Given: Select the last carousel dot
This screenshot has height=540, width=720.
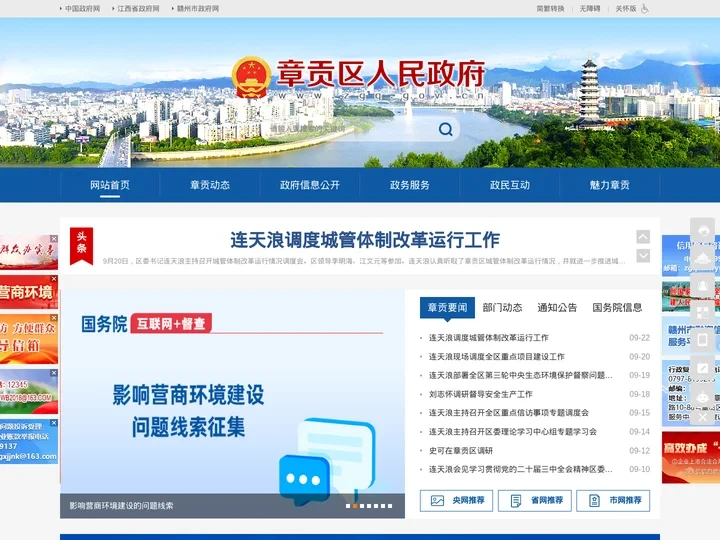Looking at the screenshot, I should point(390,506).
